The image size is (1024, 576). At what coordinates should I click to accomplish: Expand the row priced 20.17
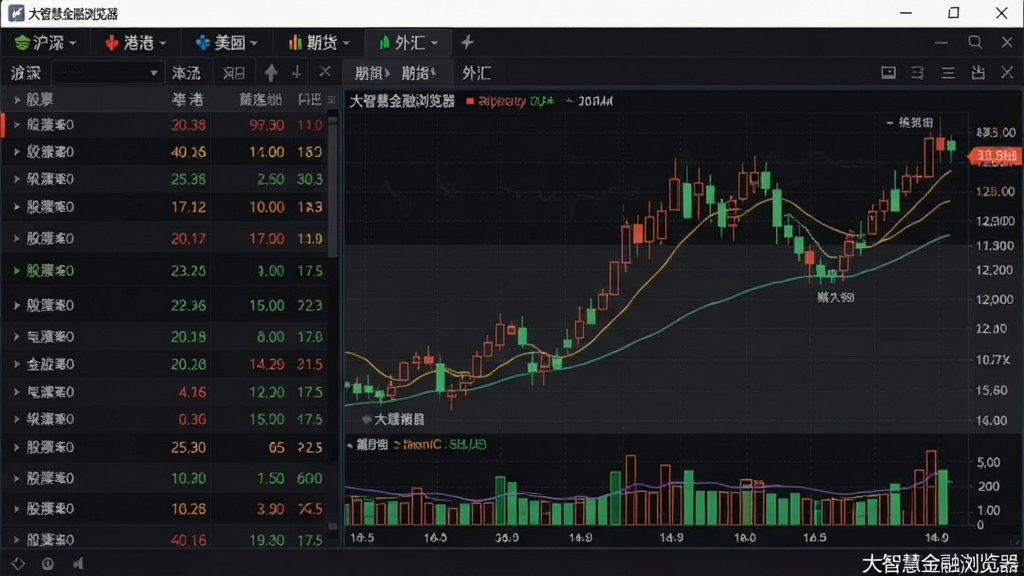point(17,238)
